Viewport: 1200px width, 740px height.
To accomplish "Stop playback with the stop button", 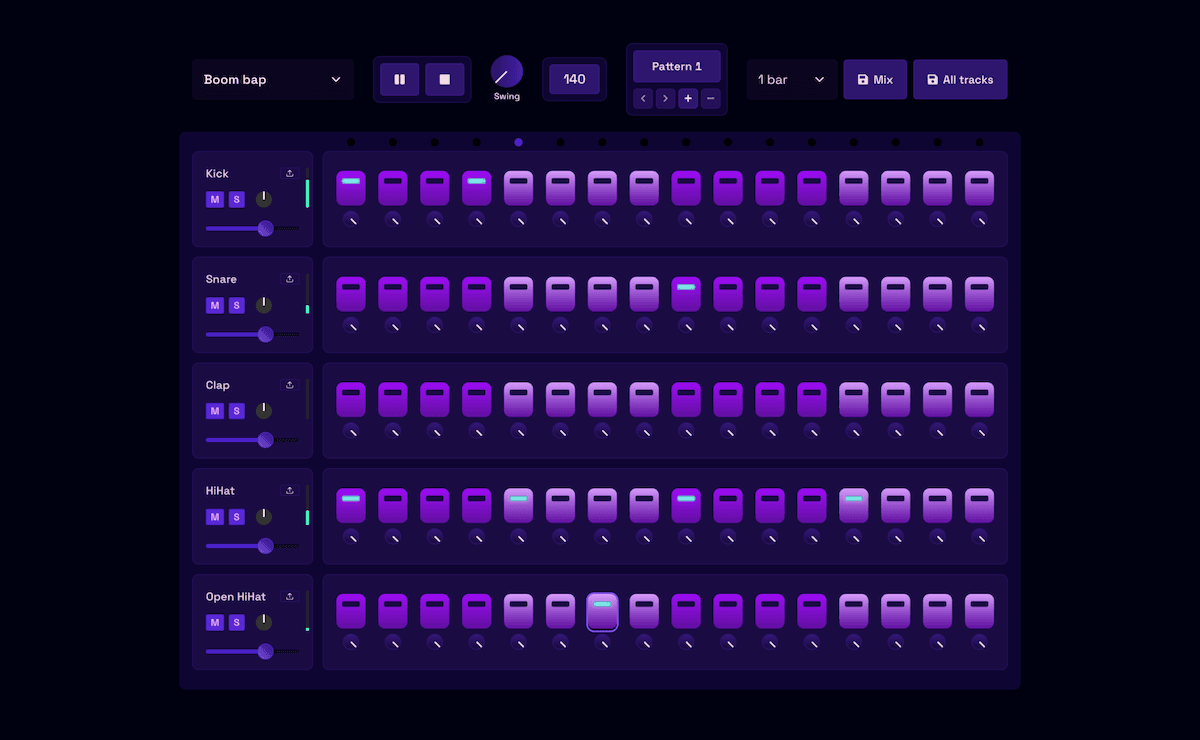I will tap(445, 79).
